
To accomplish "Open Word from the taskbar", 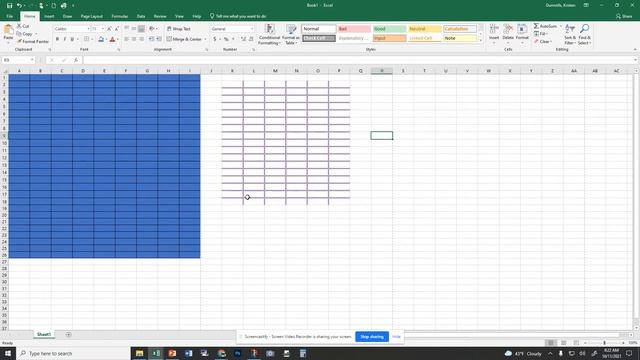I will pyautogui.click(x=189, y=353).
